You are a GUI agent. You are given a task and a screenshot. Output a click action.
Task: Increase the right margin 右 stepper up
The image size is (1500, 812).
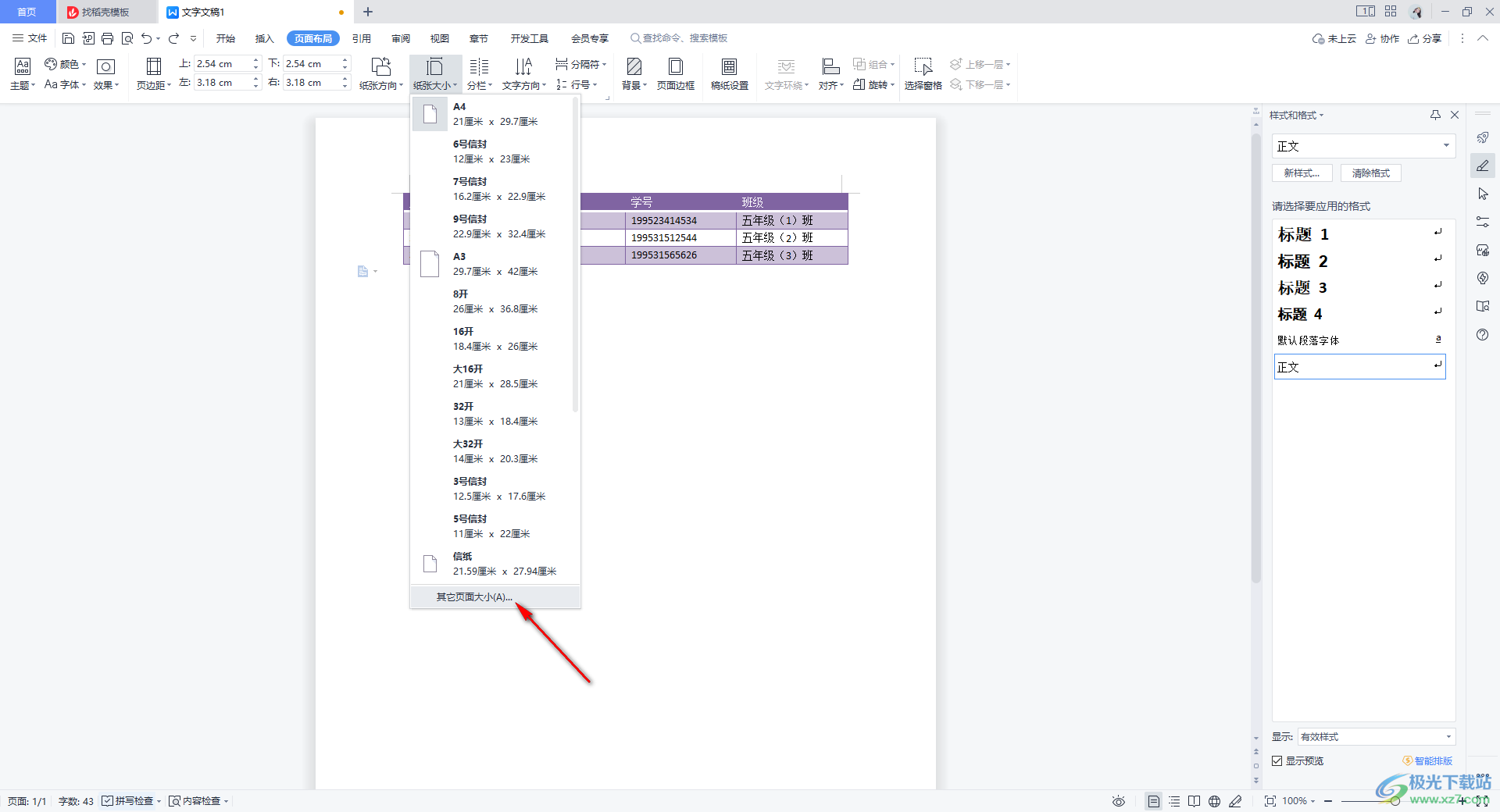[x=345, y=79]
